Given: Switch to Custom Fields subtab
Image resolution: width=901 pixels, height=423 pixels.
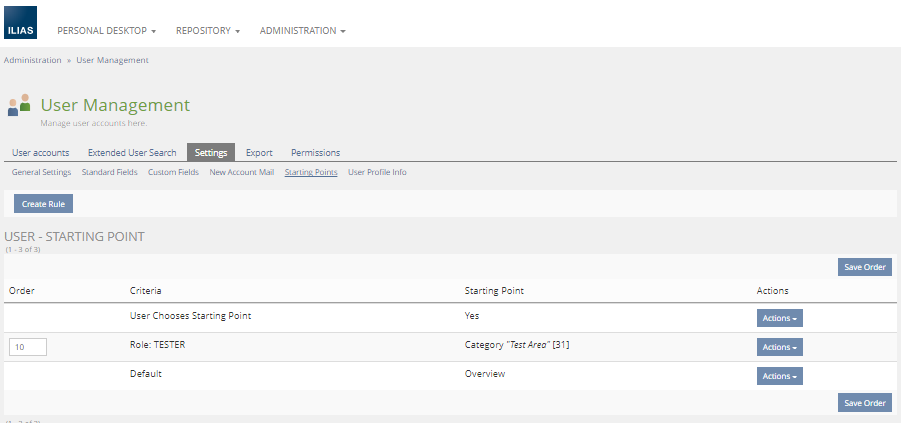Looking at the screenshot, I should point(173,172).
